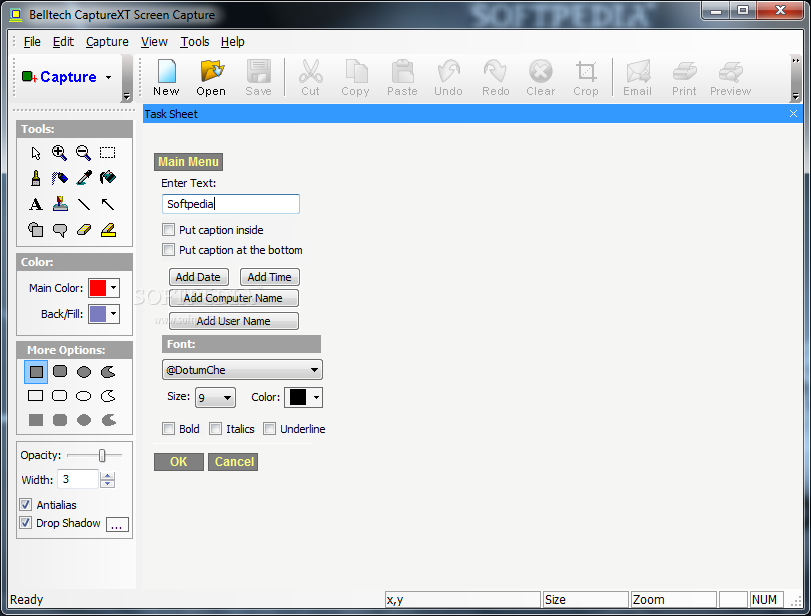Image resolution: width=811 pixels, height=616 pixels.
Task: Click the purple Back/Fill swatch
Action: pyautogui.click(x=97, y=313)
